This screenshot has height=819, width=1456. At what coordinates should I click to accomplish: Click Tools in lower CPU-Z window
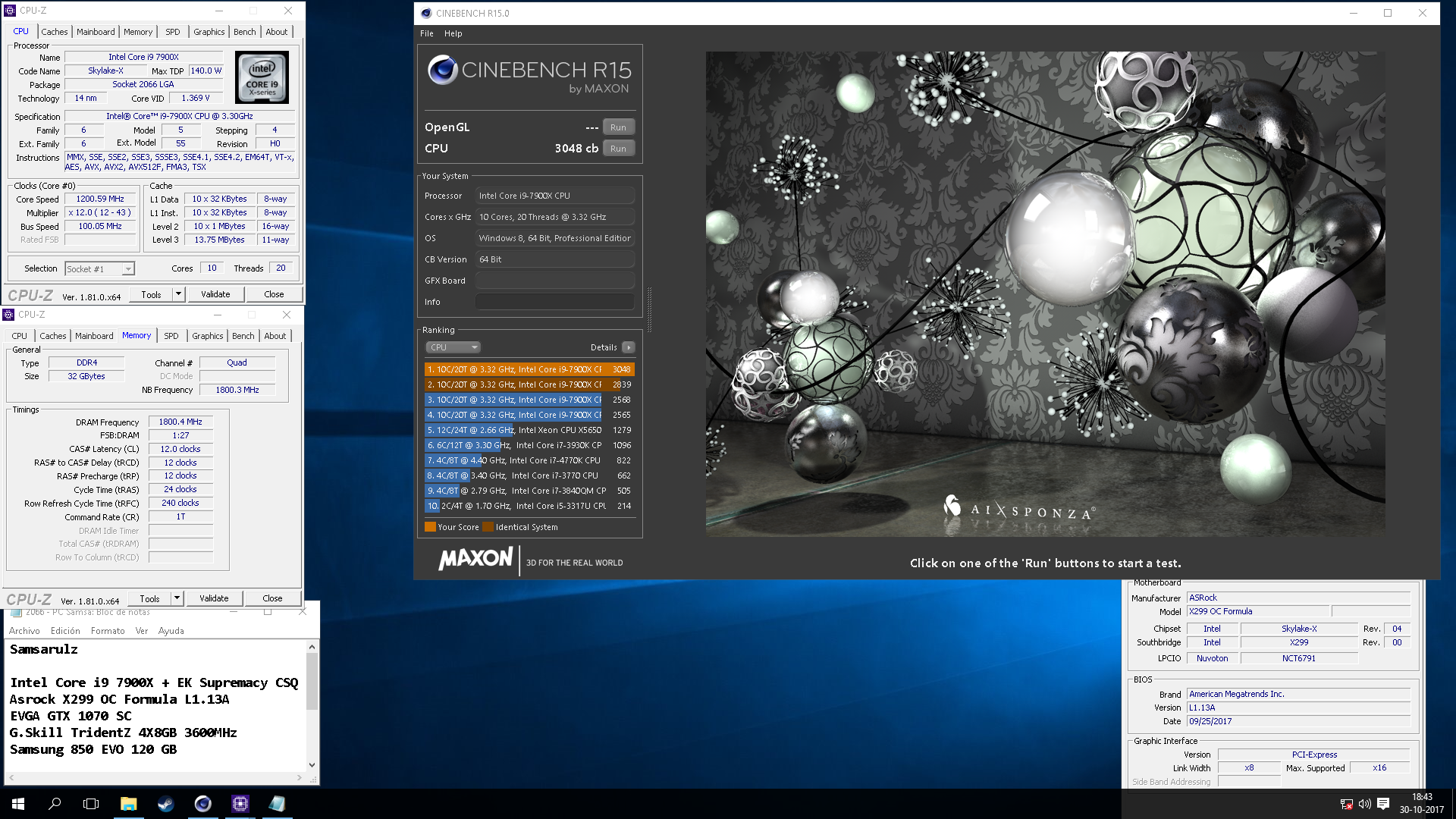pyautogui.click(x=149, y=598)
